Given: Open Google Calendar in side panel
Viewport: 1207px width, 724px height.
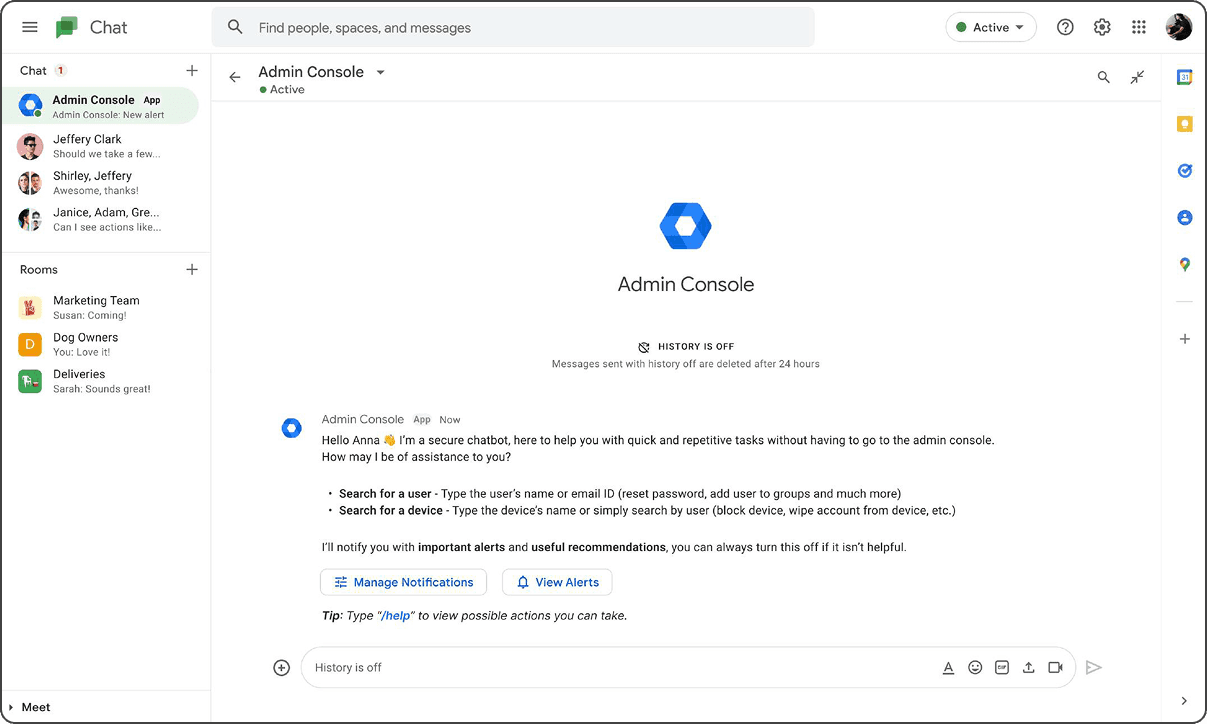Looking at the screenshot, I should 1185,77.
